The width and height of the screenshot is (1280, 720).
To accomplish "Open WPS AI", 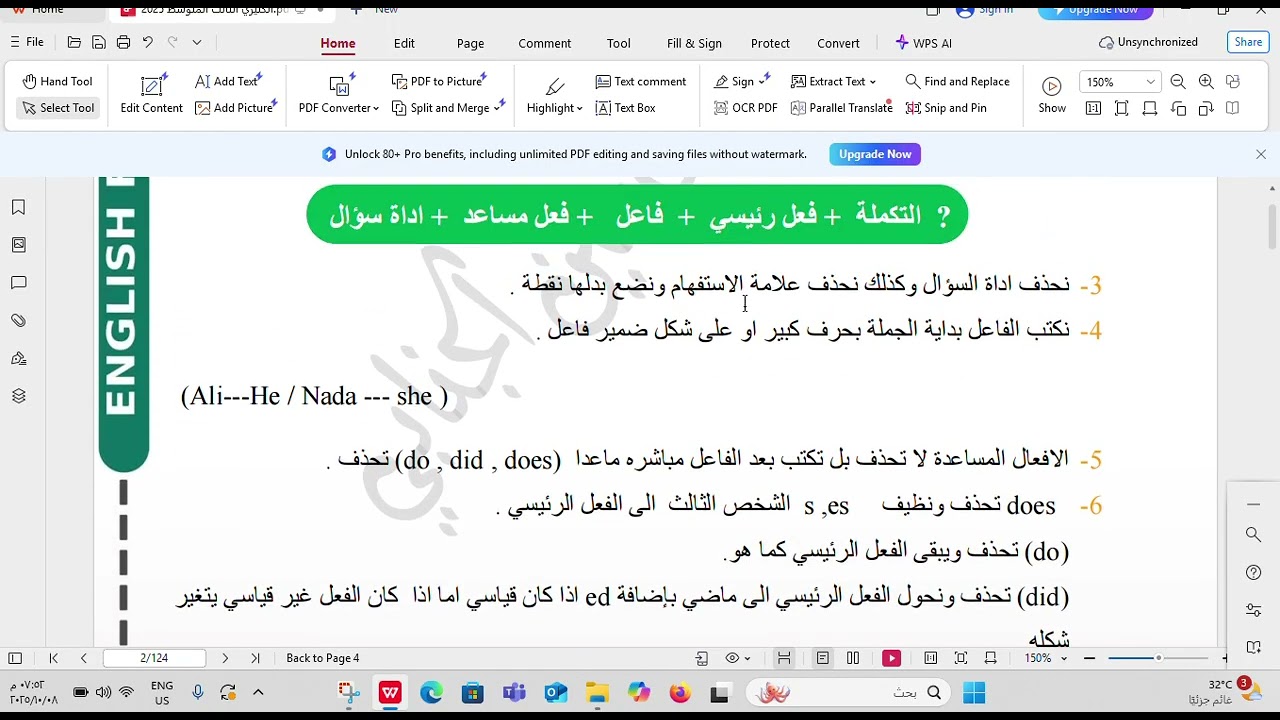I will point(923,43).
